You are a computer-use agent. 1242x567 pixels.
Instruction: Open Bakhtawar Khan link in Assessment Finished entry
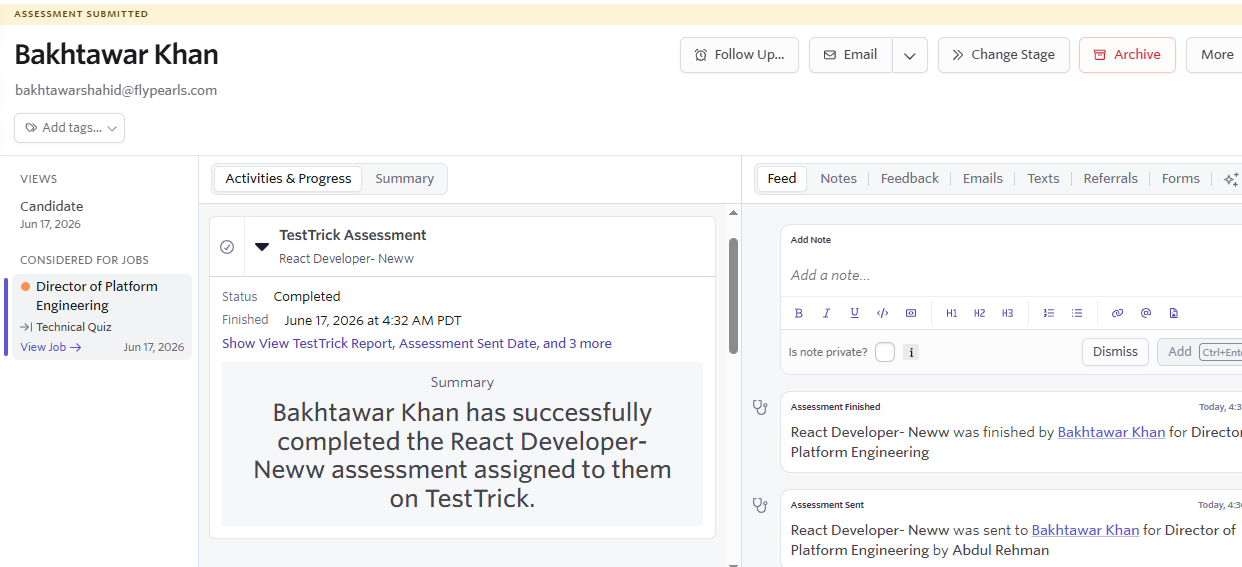click(1111, 432)
